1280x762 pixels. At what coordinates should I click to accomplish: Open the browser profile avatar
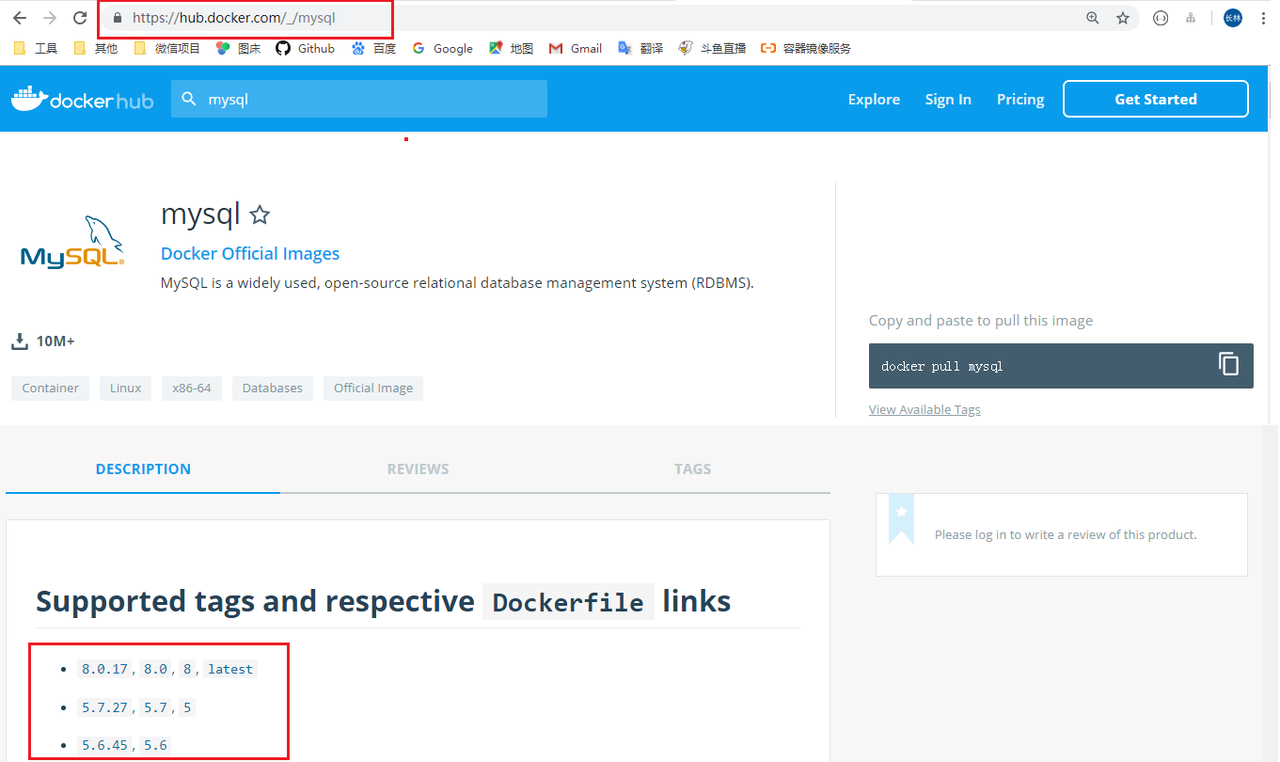1232,18
